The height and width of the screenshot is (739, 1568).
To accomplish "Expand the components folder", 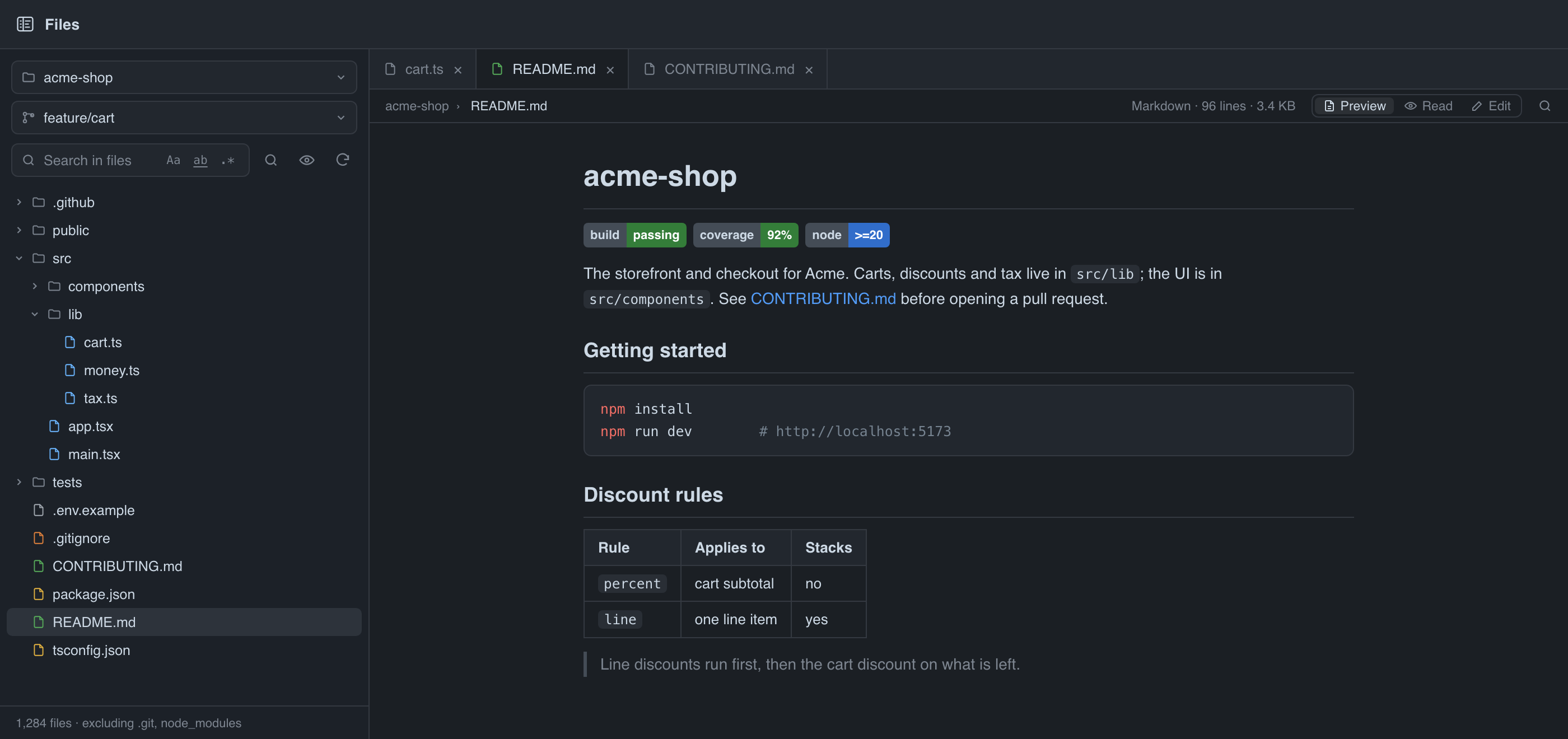I will coord(35,286).
